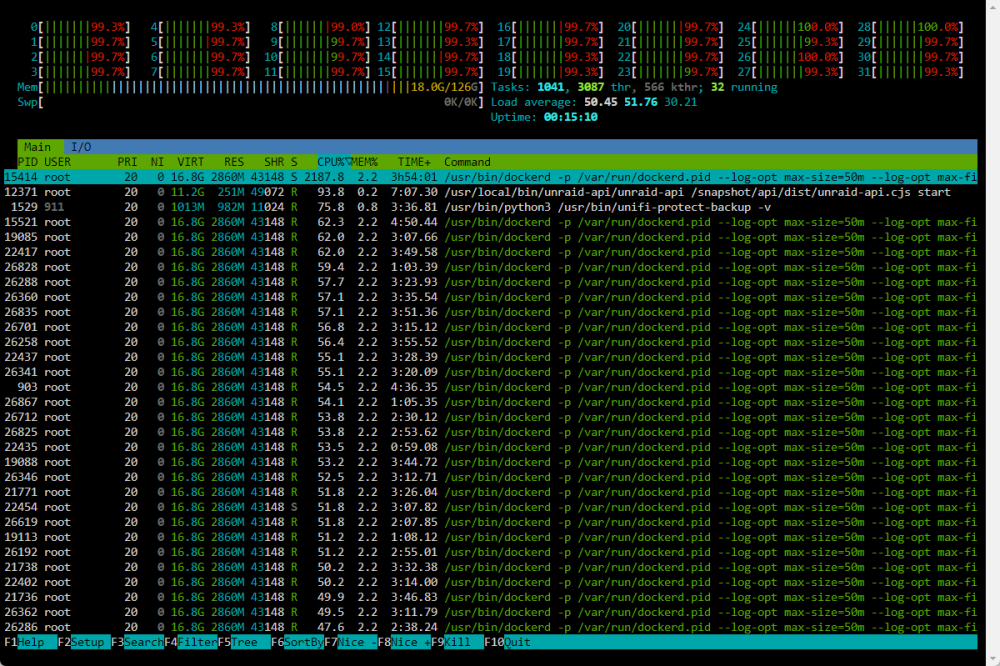Image resolution: width=1000 pixels, height=666 pixels.
Task: Click the NI column header
Action: pos(158,162)
